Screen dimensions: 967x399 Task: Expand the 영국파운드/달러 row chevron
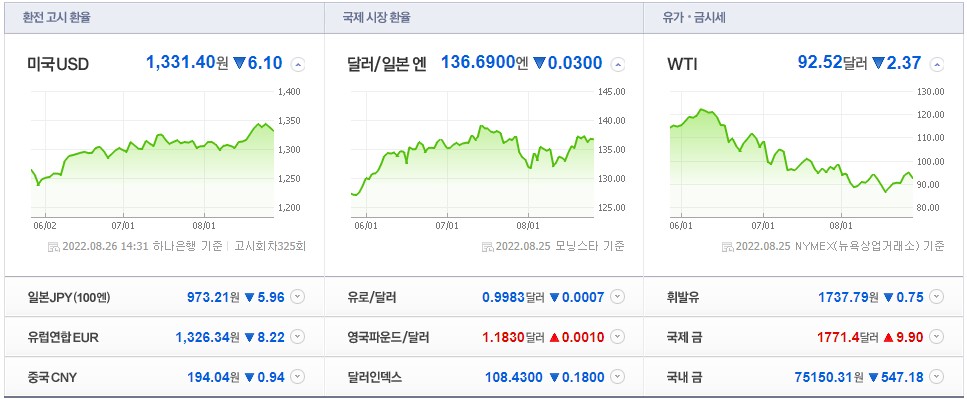(617, 337)
